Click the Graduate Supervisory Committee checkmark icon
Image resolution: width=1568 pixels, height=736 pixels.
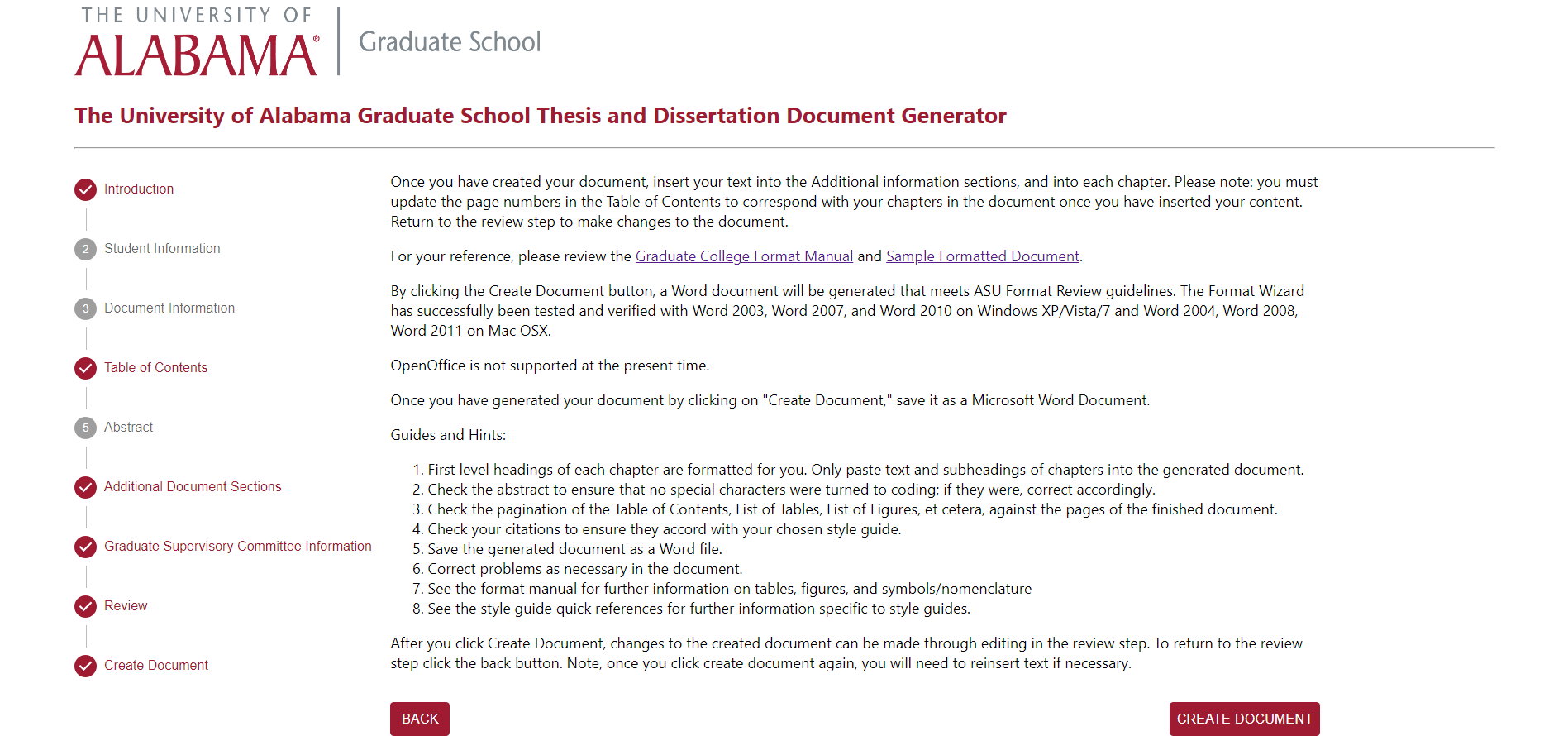[85, 547]
